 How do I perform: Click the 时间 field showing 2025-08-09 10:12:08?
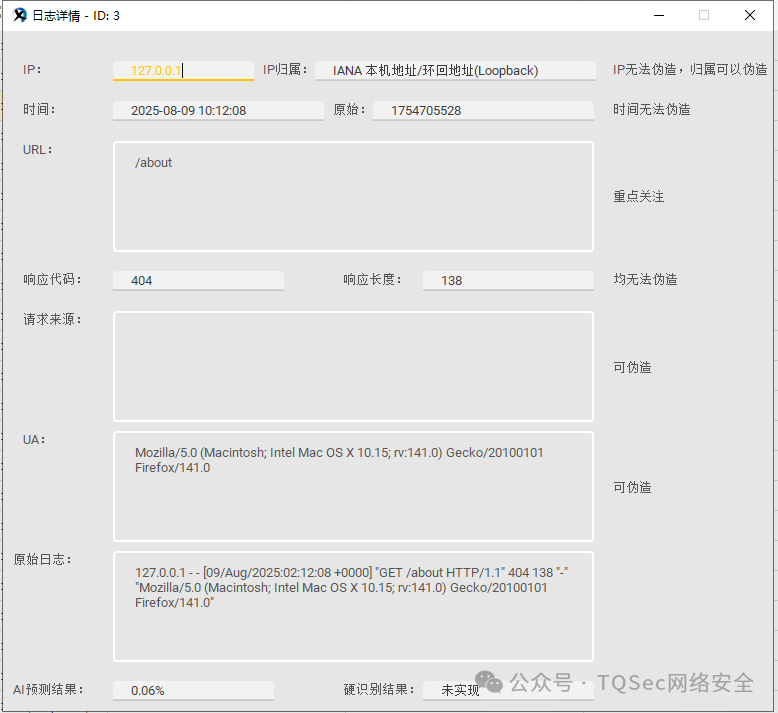pyautogui.click(x=218, y=110)
